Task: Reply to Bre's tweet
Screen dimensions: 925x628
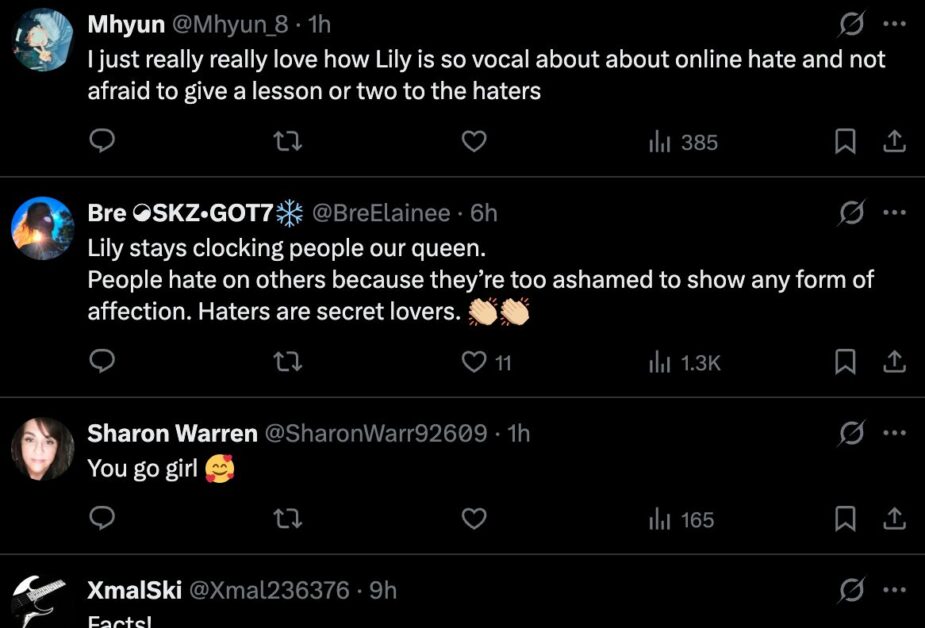Action: click(x=101, y=362)
